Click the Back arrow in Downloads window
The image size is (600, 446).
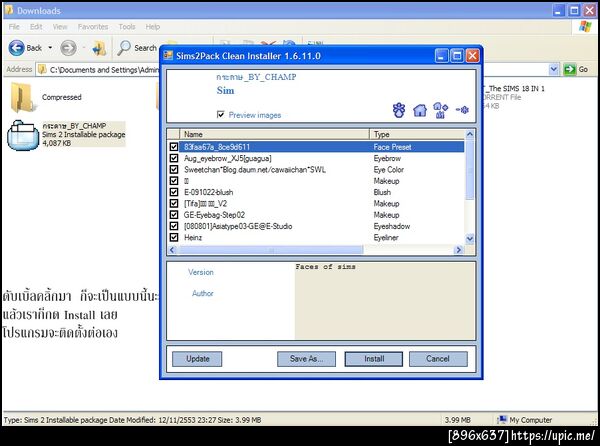coord(16,48)
